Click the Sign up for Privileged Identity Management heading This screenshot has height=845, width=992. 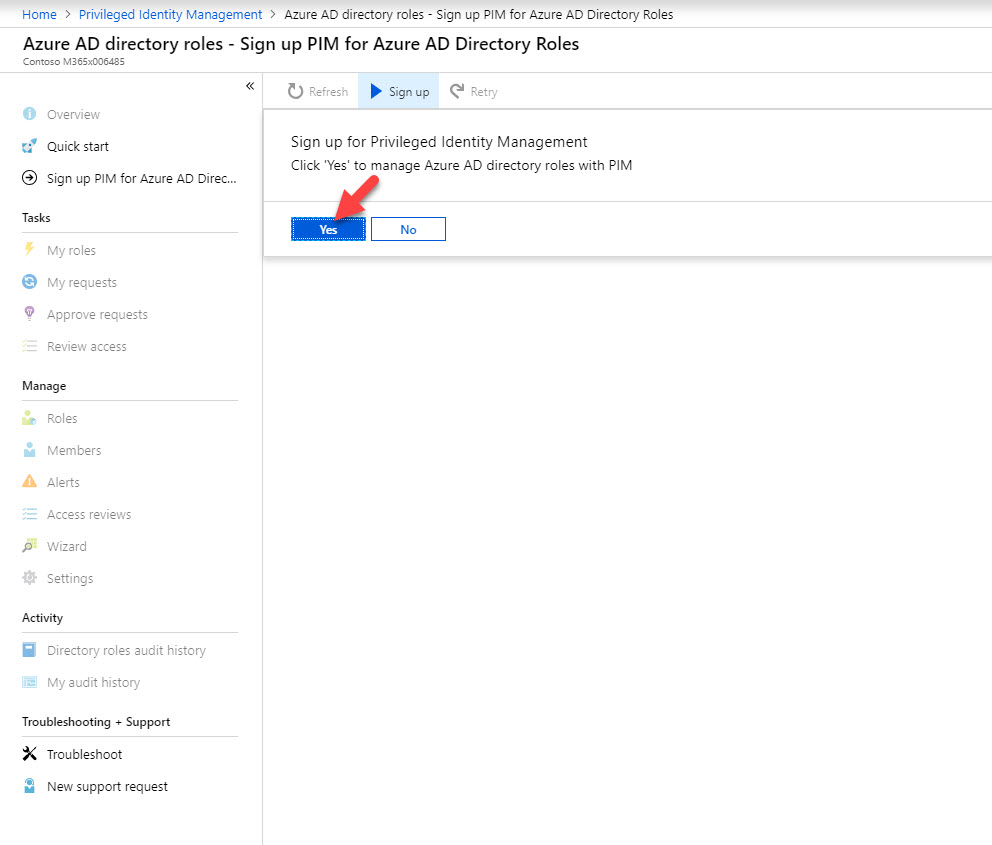coord(439,142)
